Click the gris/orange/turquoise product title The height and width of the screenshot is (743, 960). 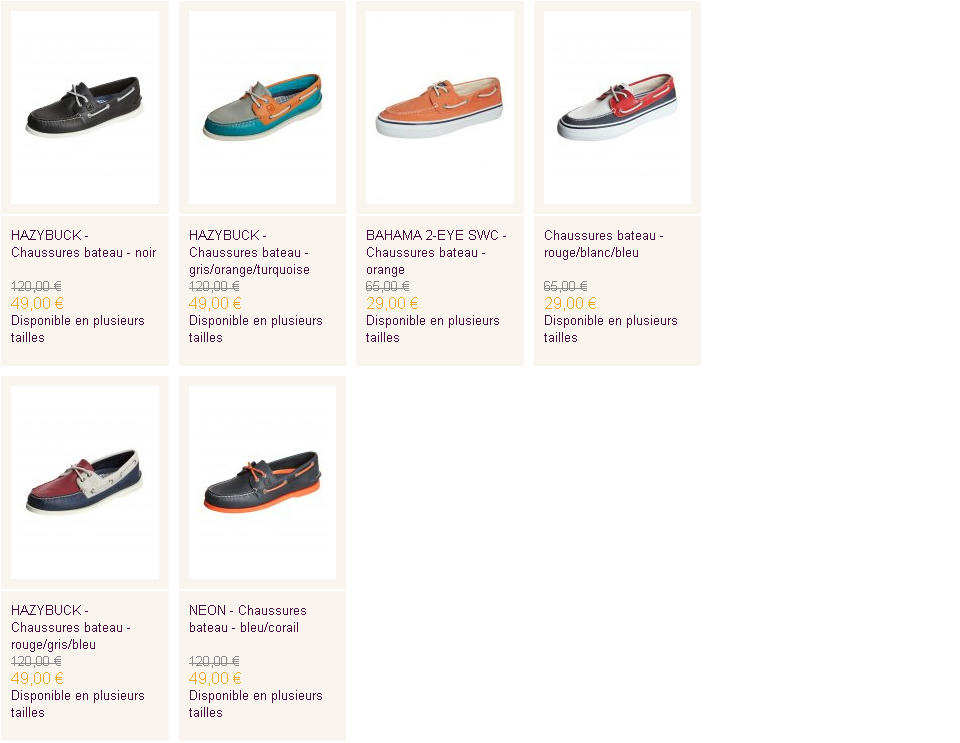coord(249,252)
